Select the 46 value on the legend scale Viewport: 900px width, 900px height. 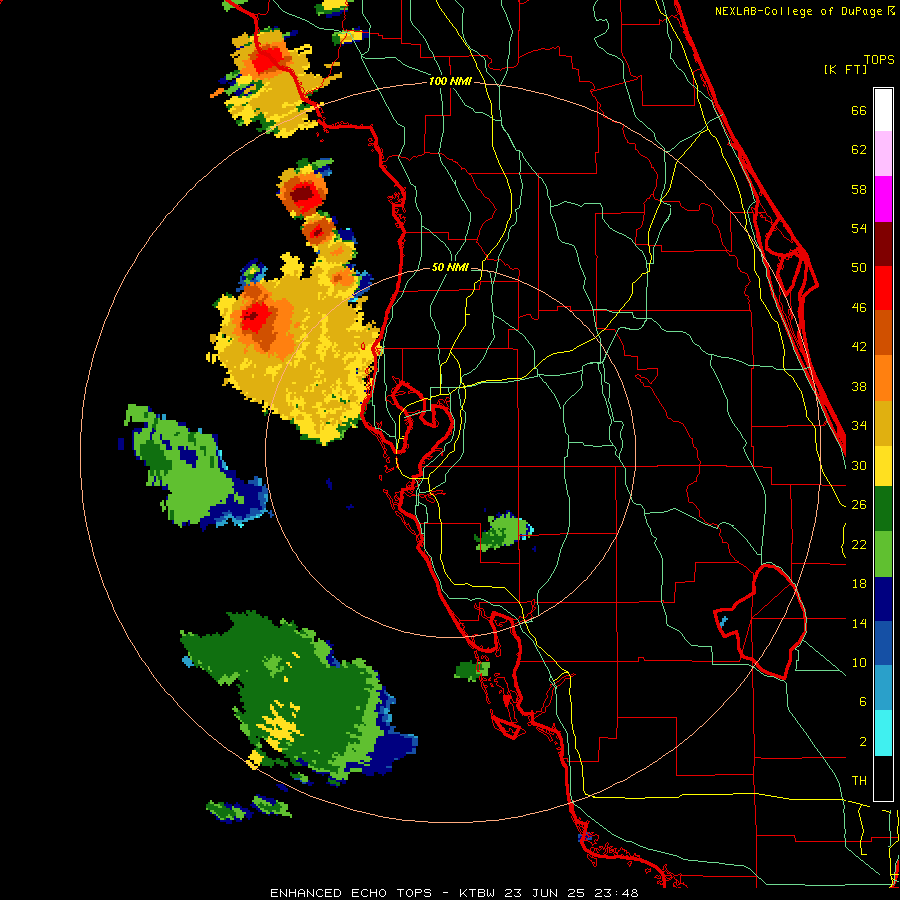click(859, 308)
